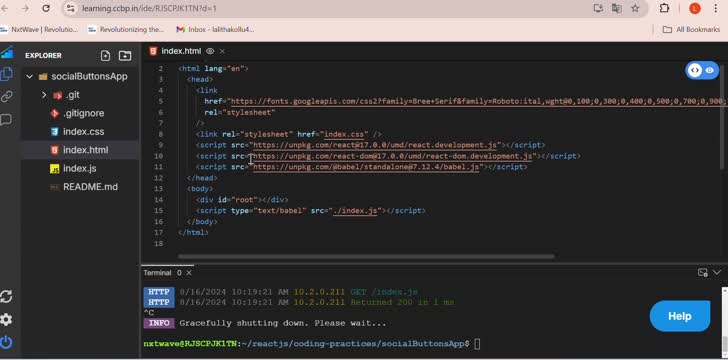
Task: Click the New Folder icon in Explorer
Action: [x=125, y=56]
